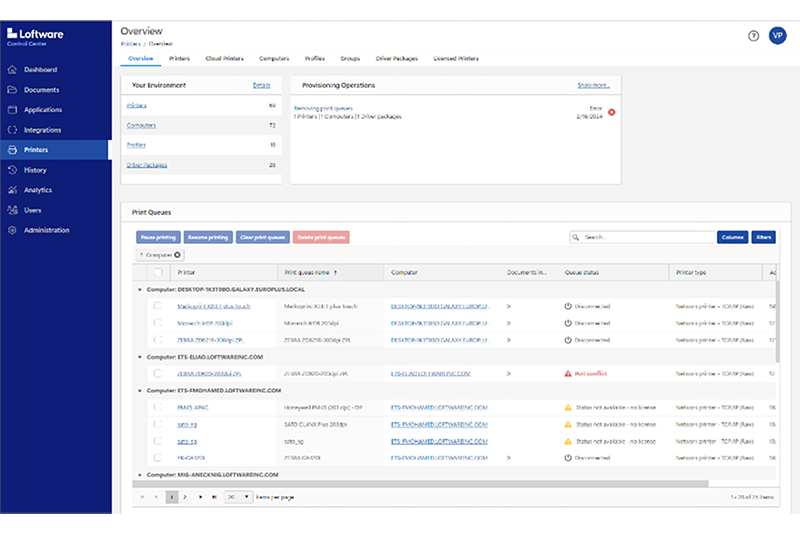Check the Monarch 9406 203dpi row checkbox
The height and width of the screenshot is (534, 800).
[x=158, y=323]
